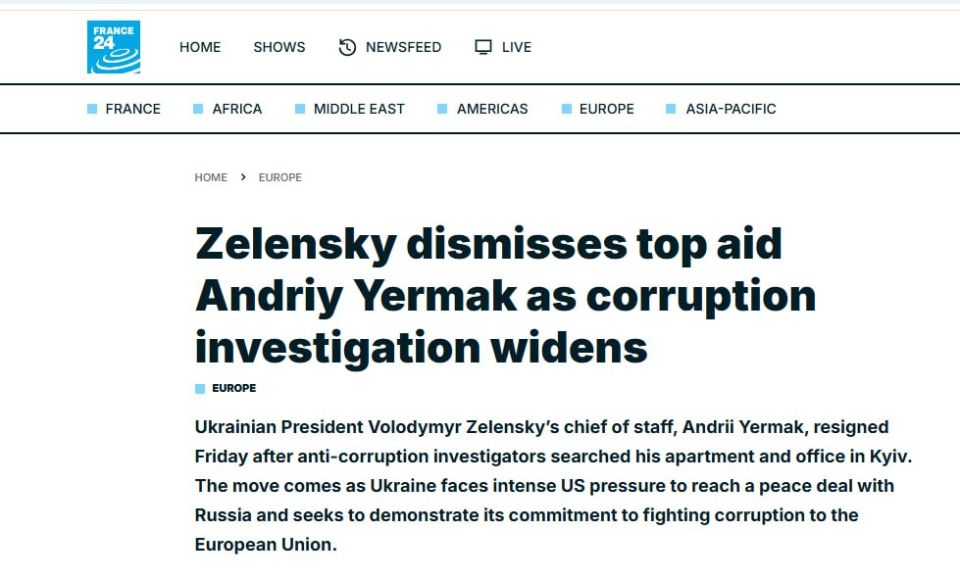Open EUROPE from the breadcrumb trail
This screenshot has height=579, width=960.
tap(280, 177)
